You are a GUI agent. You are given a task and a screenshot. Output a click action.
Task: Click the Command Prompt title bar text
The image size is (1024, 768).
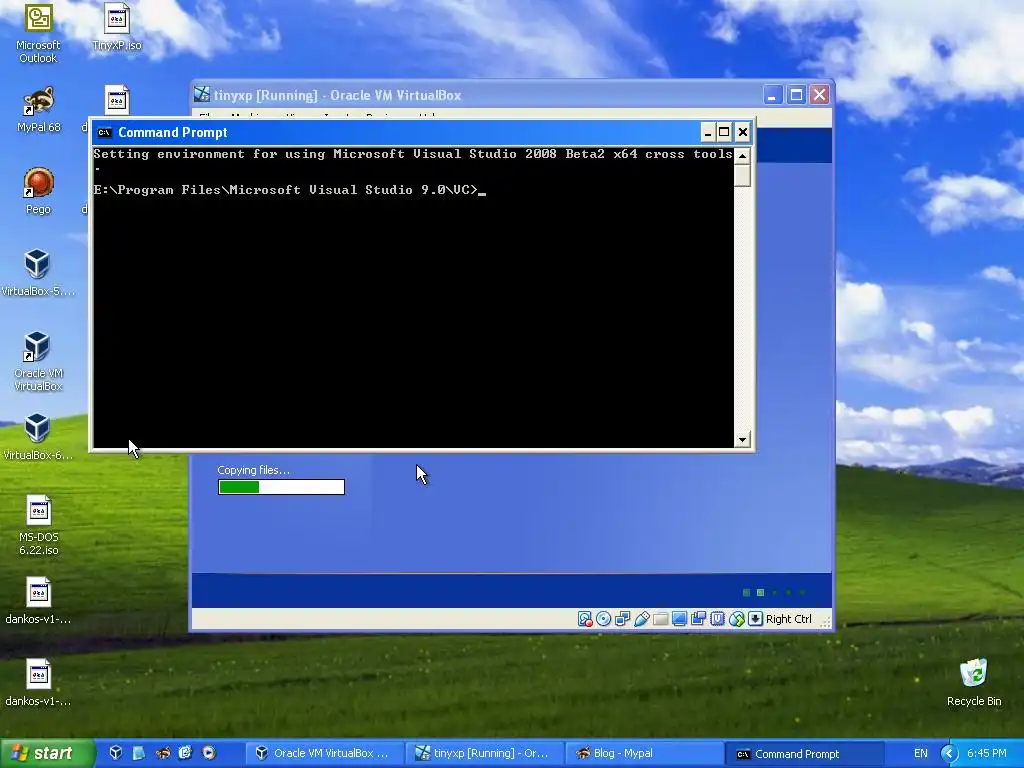(x=172, y=133)
